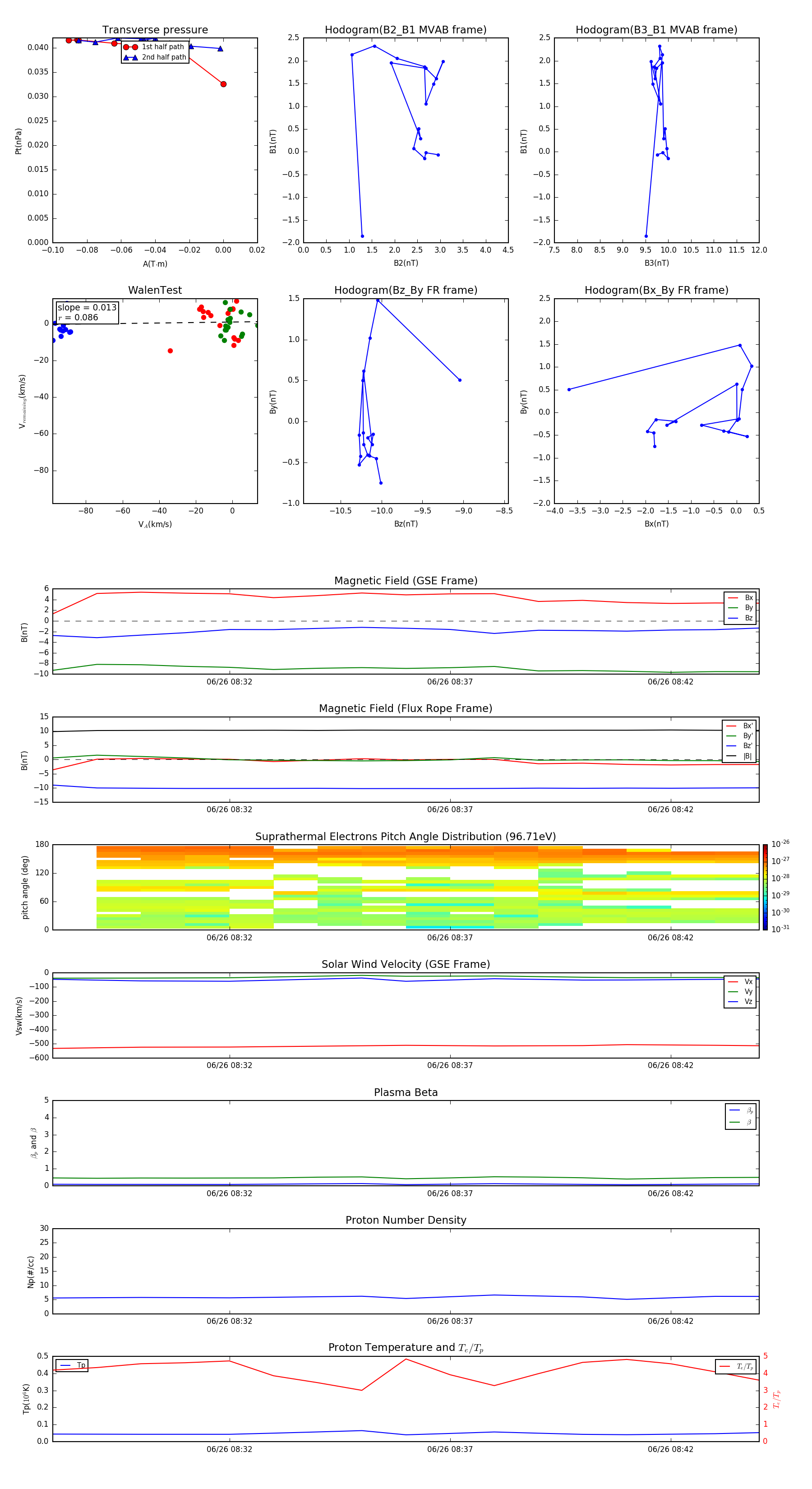This screenshot has height=1489, width=812.
Task: Click the 'pitch angle (deg)' axis label
Action: (x=25, y=887)
